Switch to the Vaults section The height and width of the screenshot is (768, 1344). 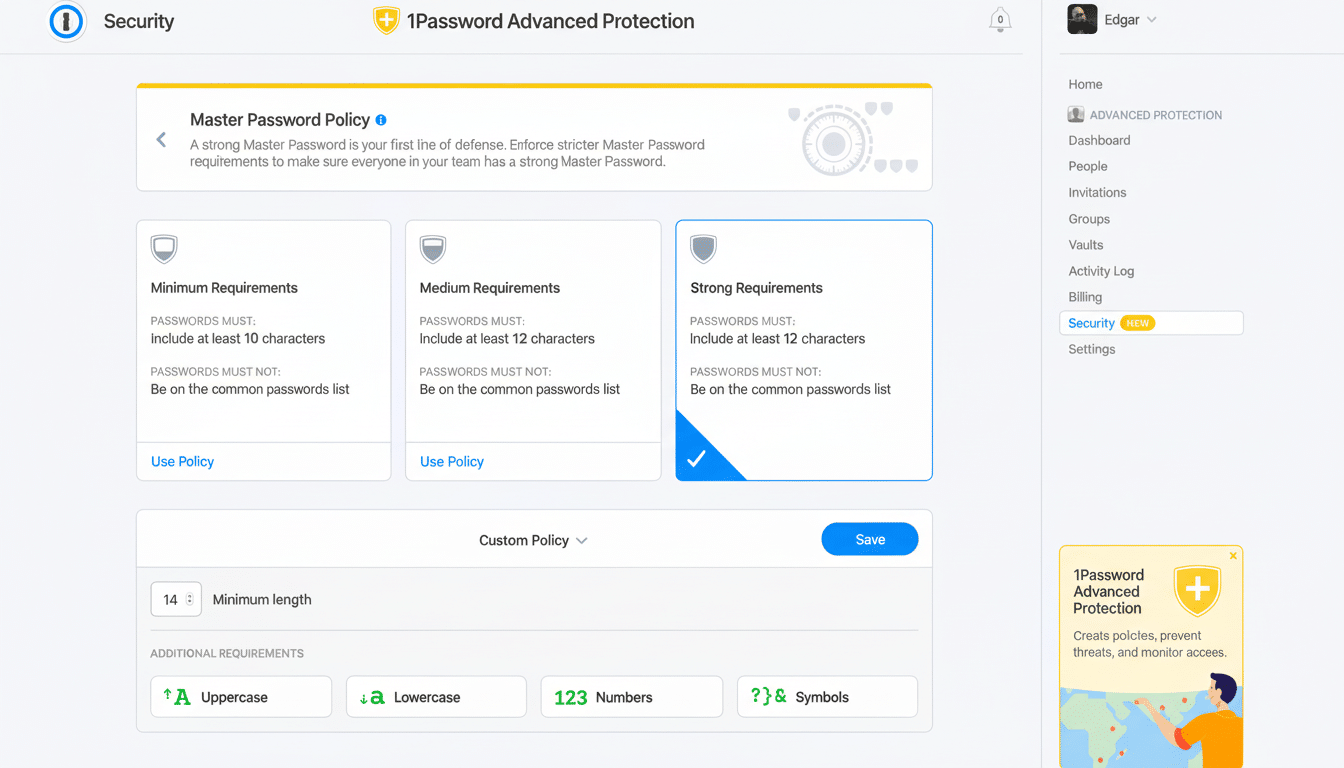(x=1085, y=244)
